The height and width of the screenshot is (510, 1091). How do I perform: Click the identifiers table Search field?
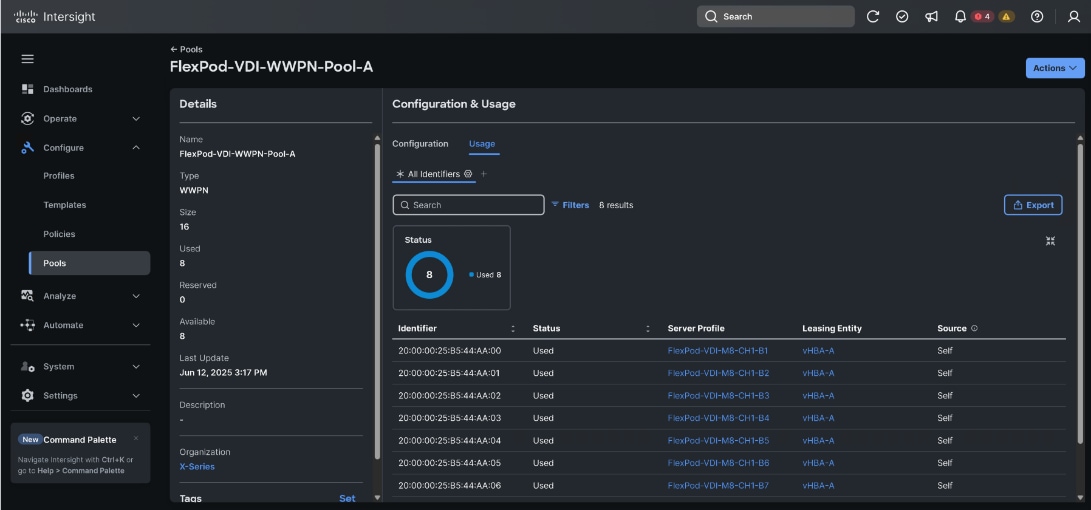(x=468, y=205)
